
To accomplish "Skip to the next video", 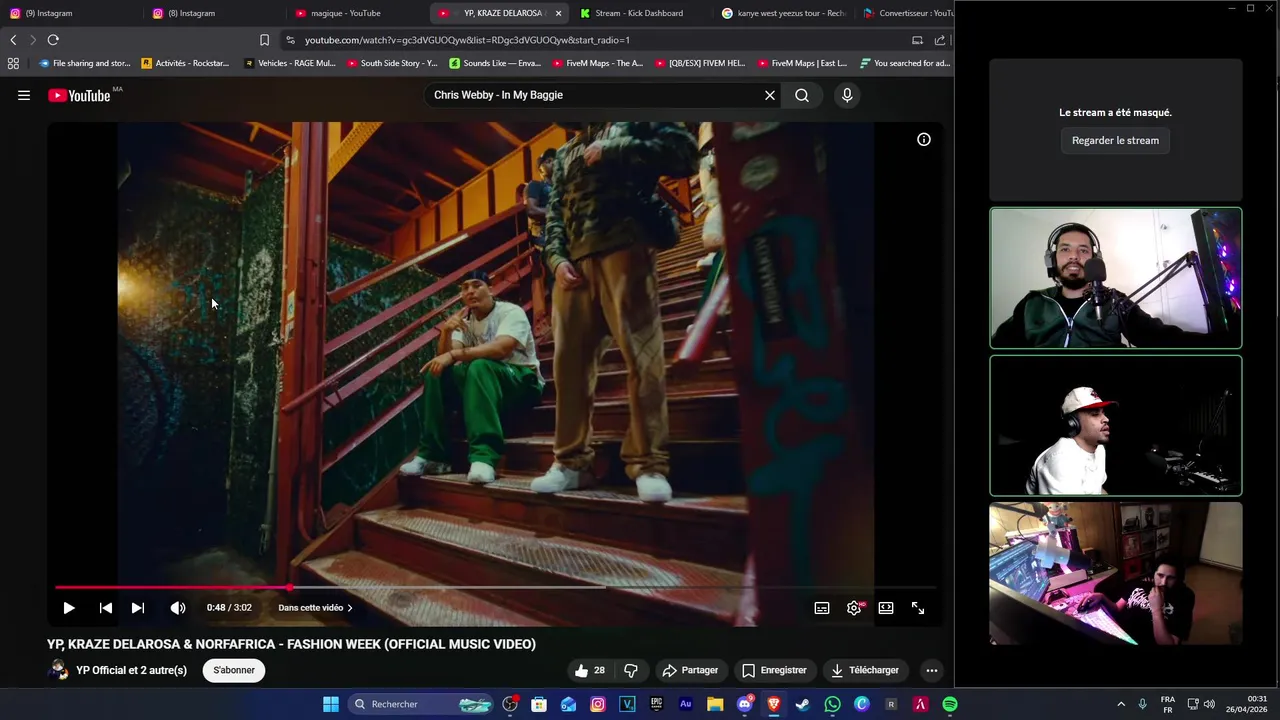I will 138,608.
